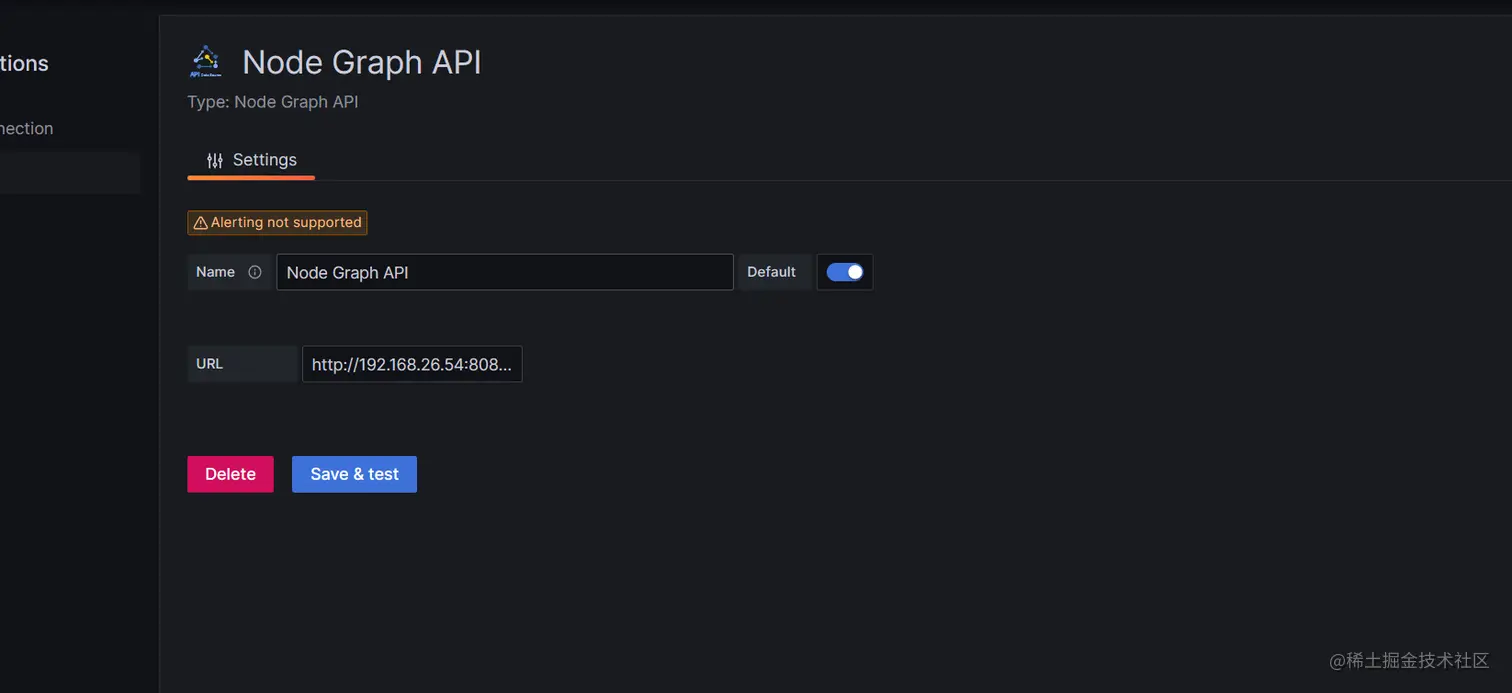Click the warning triangle icon in badge
Screen dimensions: 1512x693
[x=200, y=223]
